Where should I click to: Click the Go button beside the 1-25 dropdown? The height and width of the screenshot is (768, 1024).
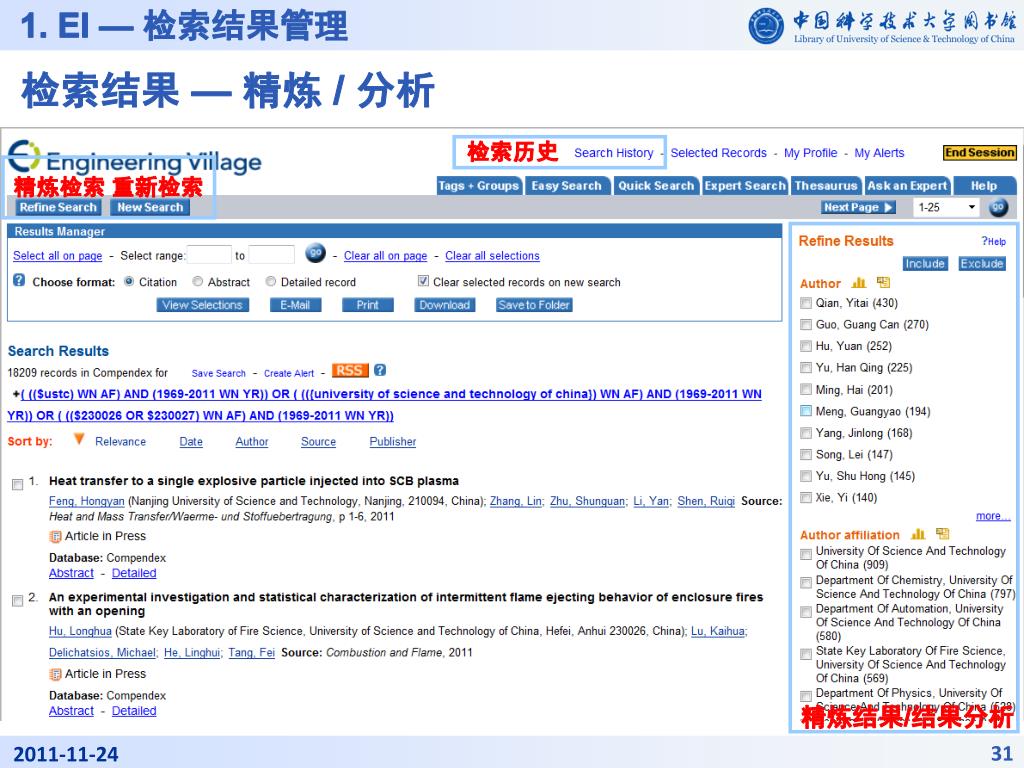click(x=999, y=208)
